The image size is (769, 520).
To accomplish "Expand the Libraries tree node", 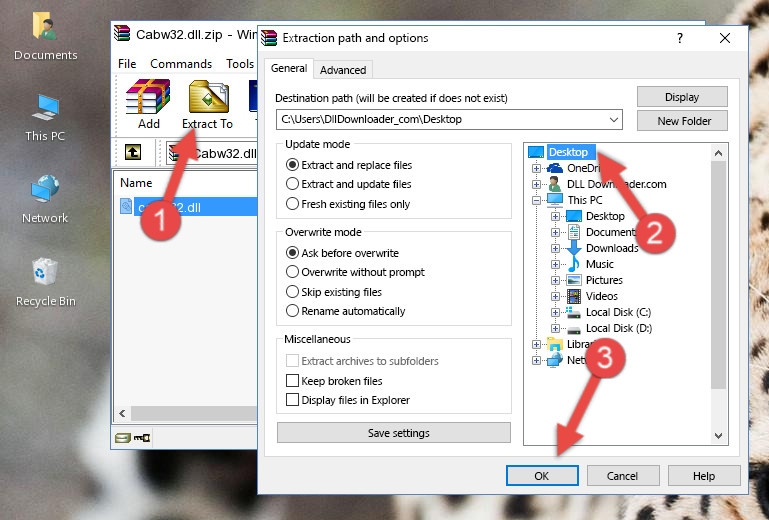I will pos(536,344).
